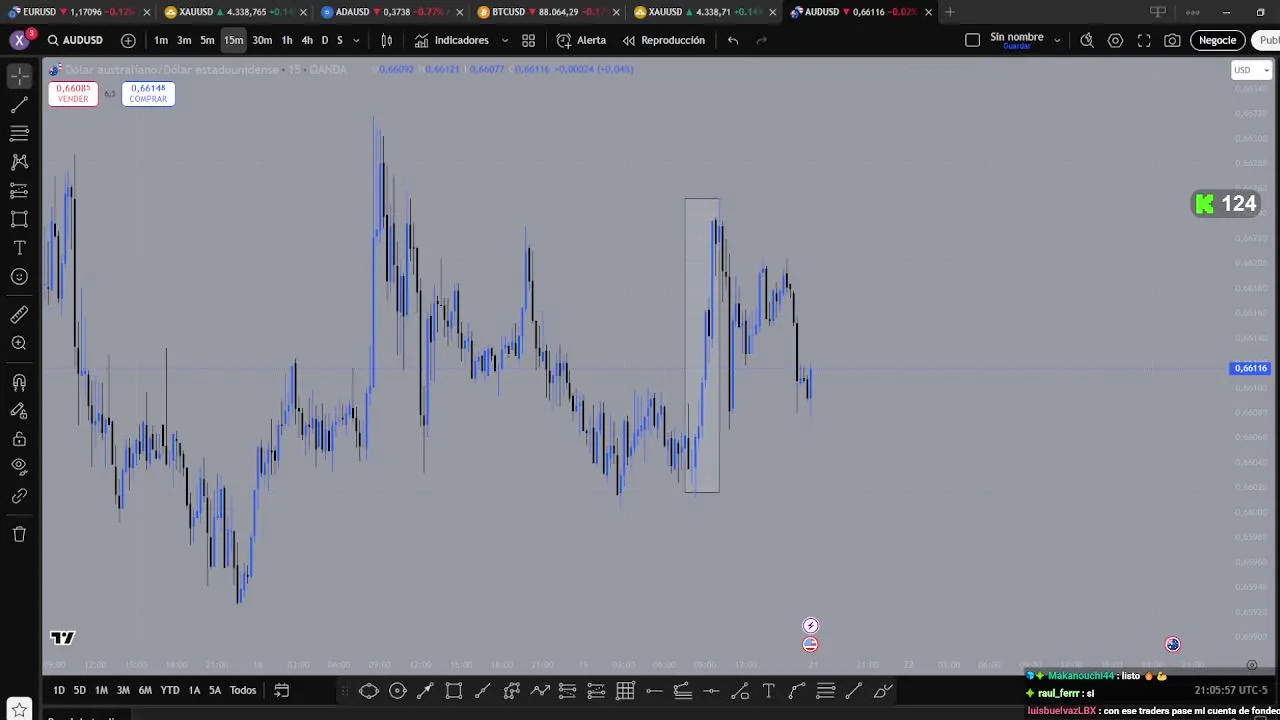The height and width of the screenshot is (720, 1280).
Task: Select the 1h timeframe
Action: pos(287,40)
